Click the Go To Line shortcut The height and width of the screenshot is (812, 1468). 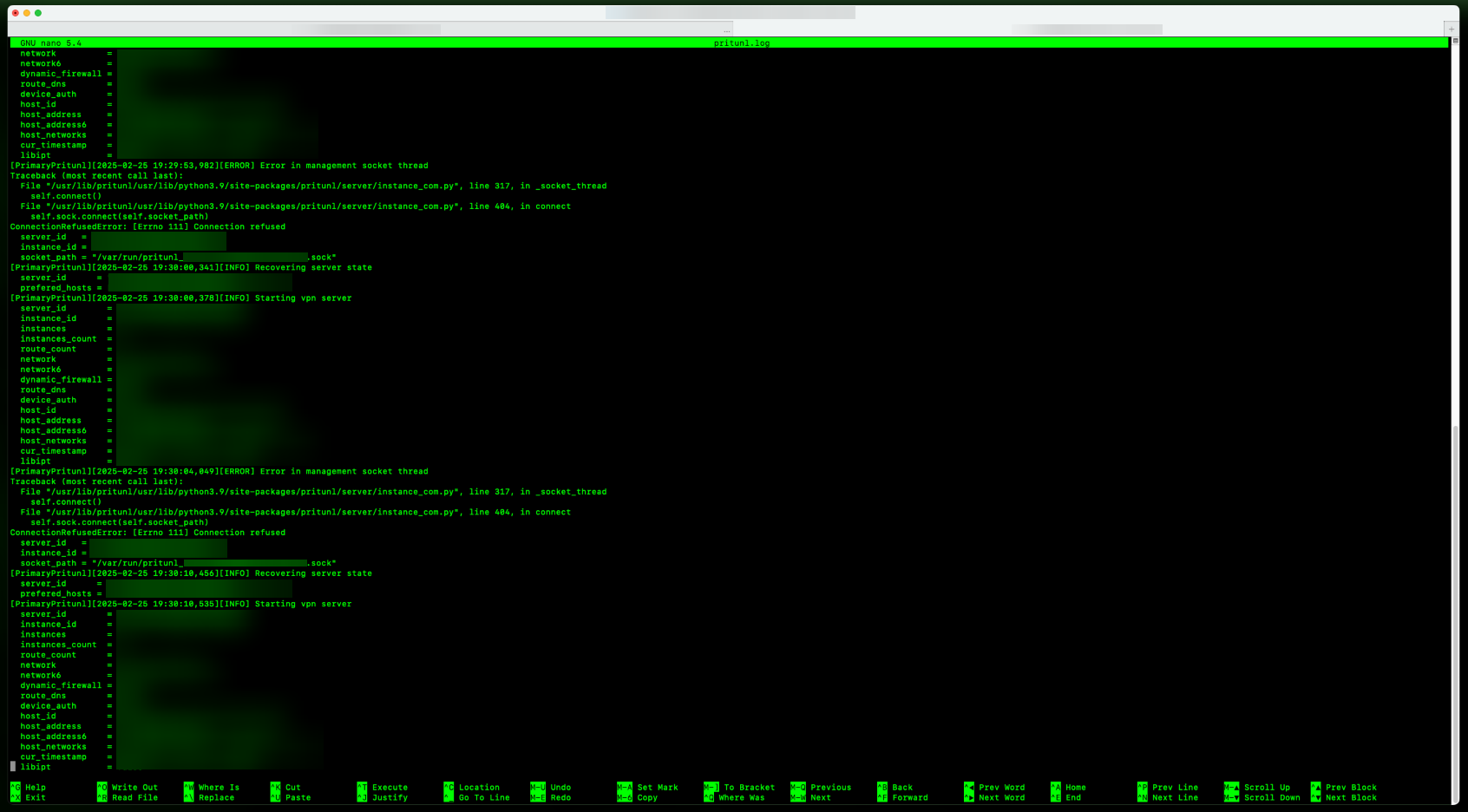click(x=484, y=798)
